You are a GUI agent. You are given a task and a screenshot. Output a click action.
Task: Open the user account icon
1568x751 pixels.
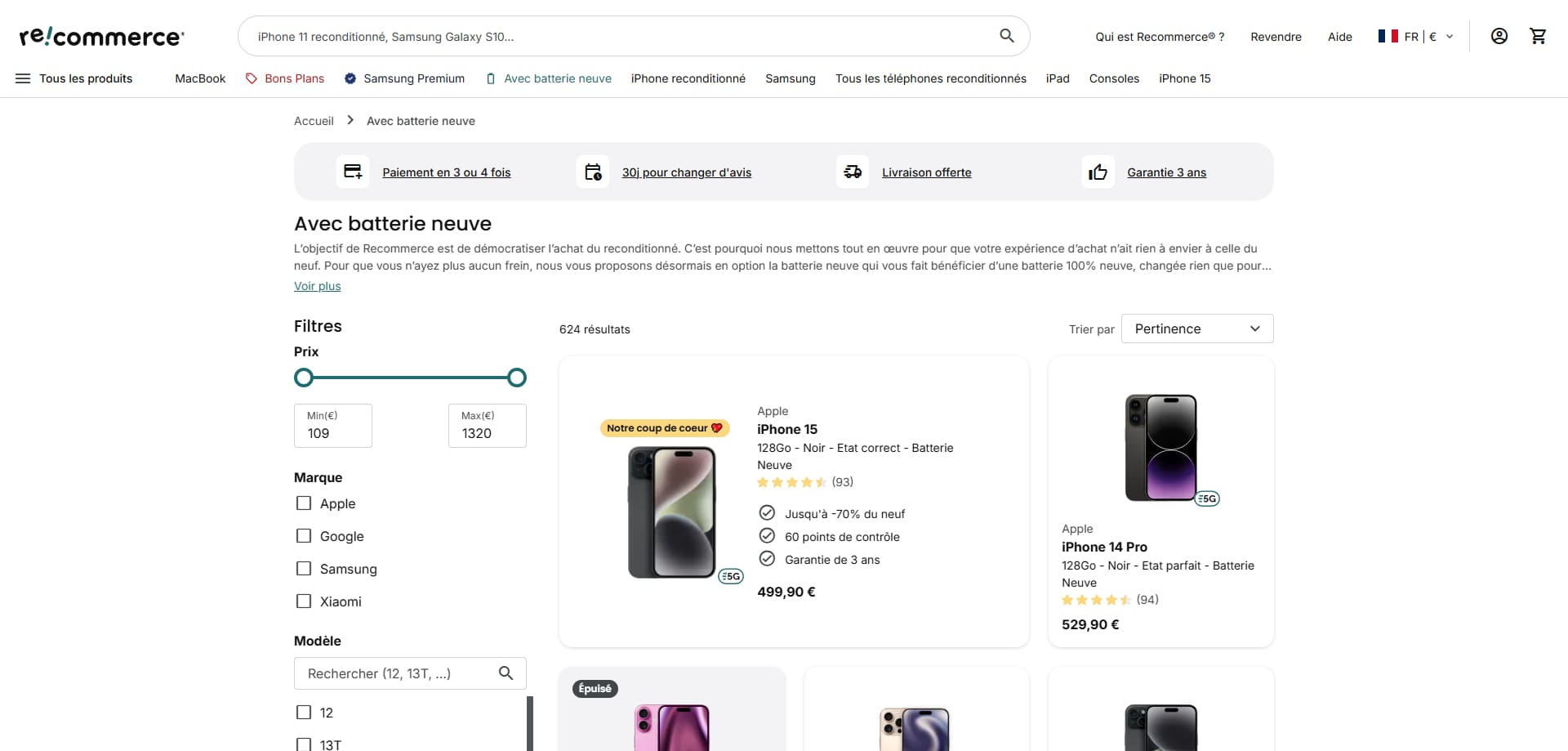[x=1499, y=36]
